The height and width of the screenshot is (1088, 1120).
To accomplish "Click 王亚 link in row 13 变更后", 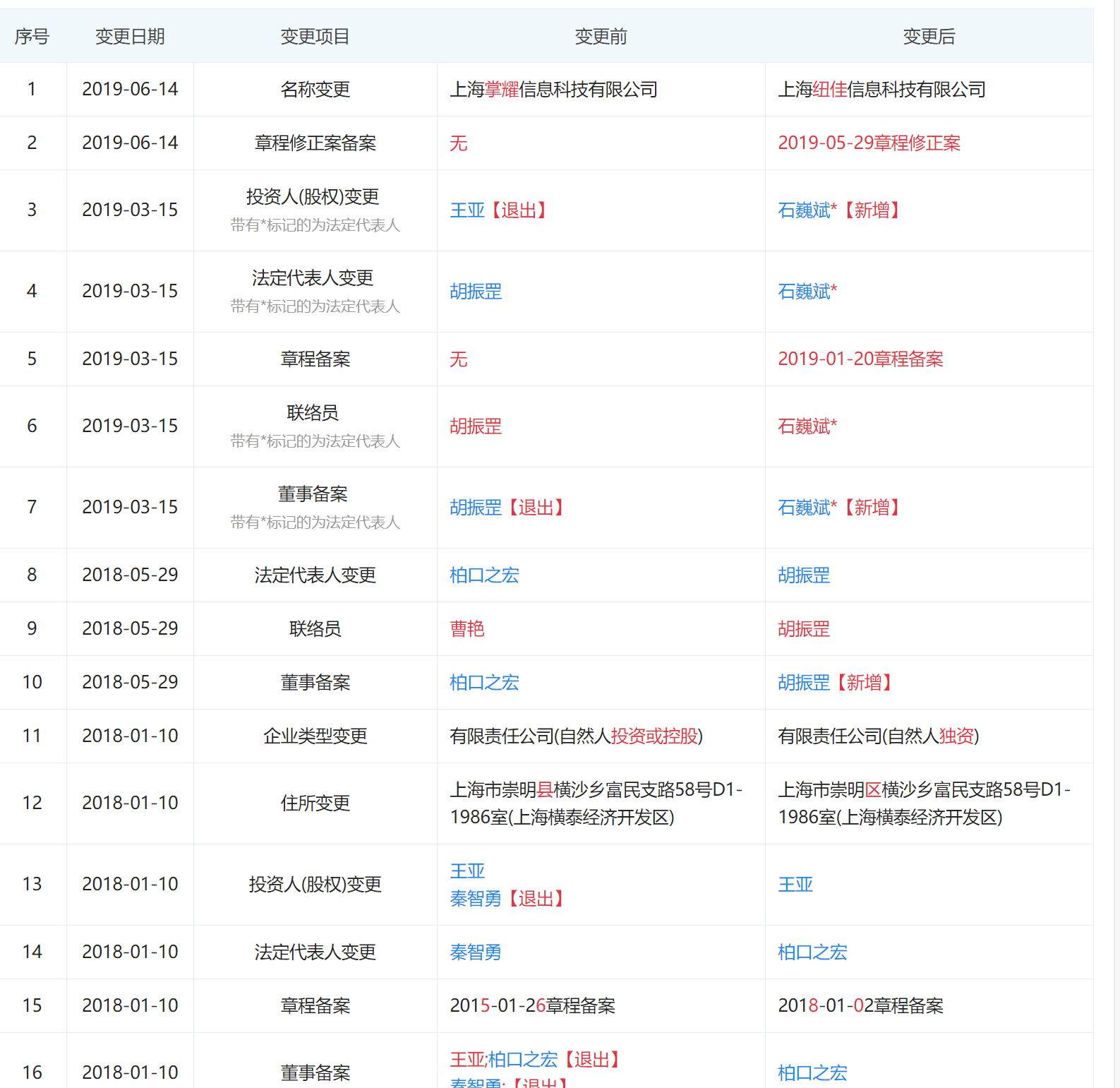I will (x=795, y=885).
